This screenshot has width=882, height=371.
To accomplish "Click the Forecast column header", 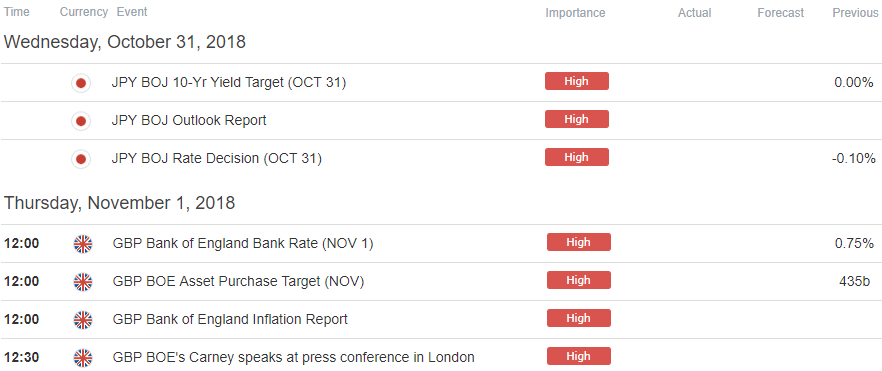I will point(781,13).
